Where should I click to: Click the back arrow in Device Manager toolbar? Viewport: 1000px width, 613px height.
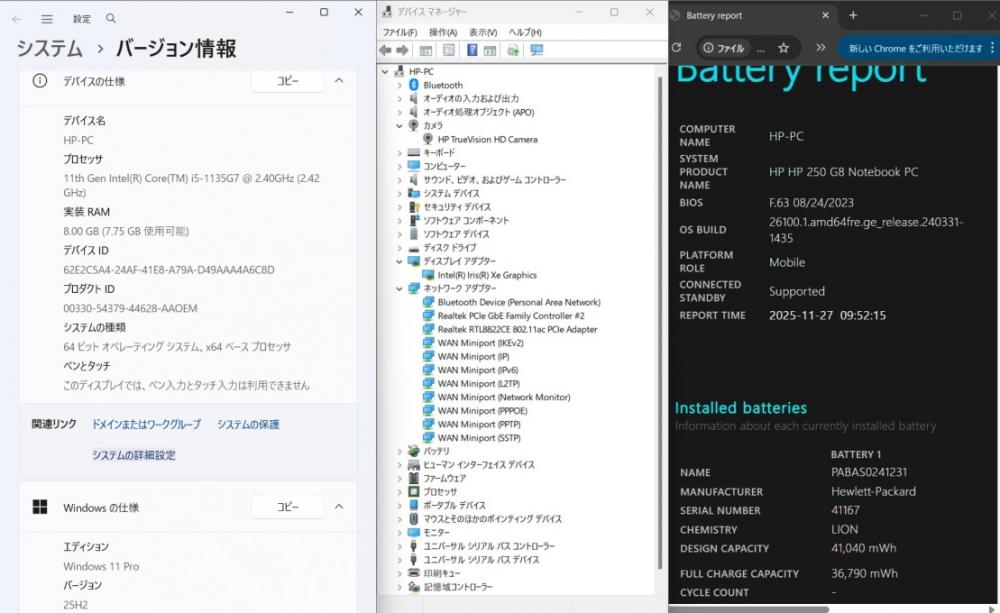pyautogui.click(x=385, y=50)
